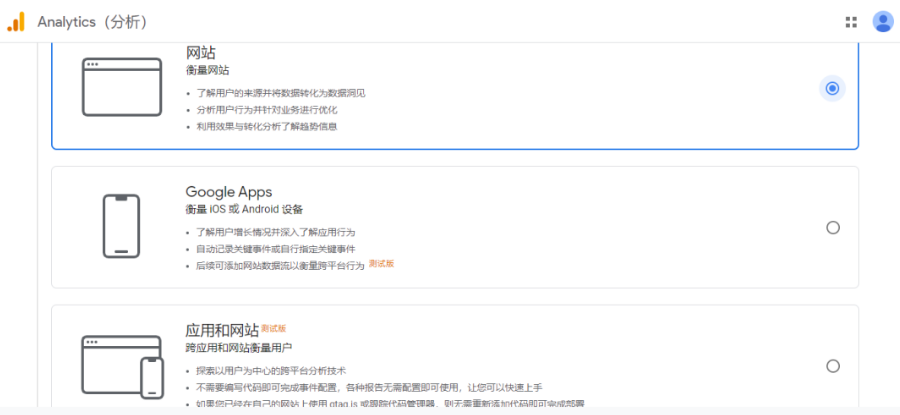900x415 pixels.
Task: Click the 探索以用户为中心的跨平台分析技术 bullet
Action: [x=271, y=371]
